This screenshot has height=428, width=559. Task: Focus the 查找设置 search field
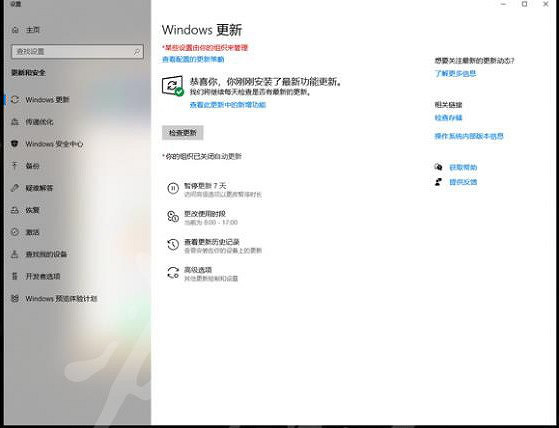tap(77, 52)
